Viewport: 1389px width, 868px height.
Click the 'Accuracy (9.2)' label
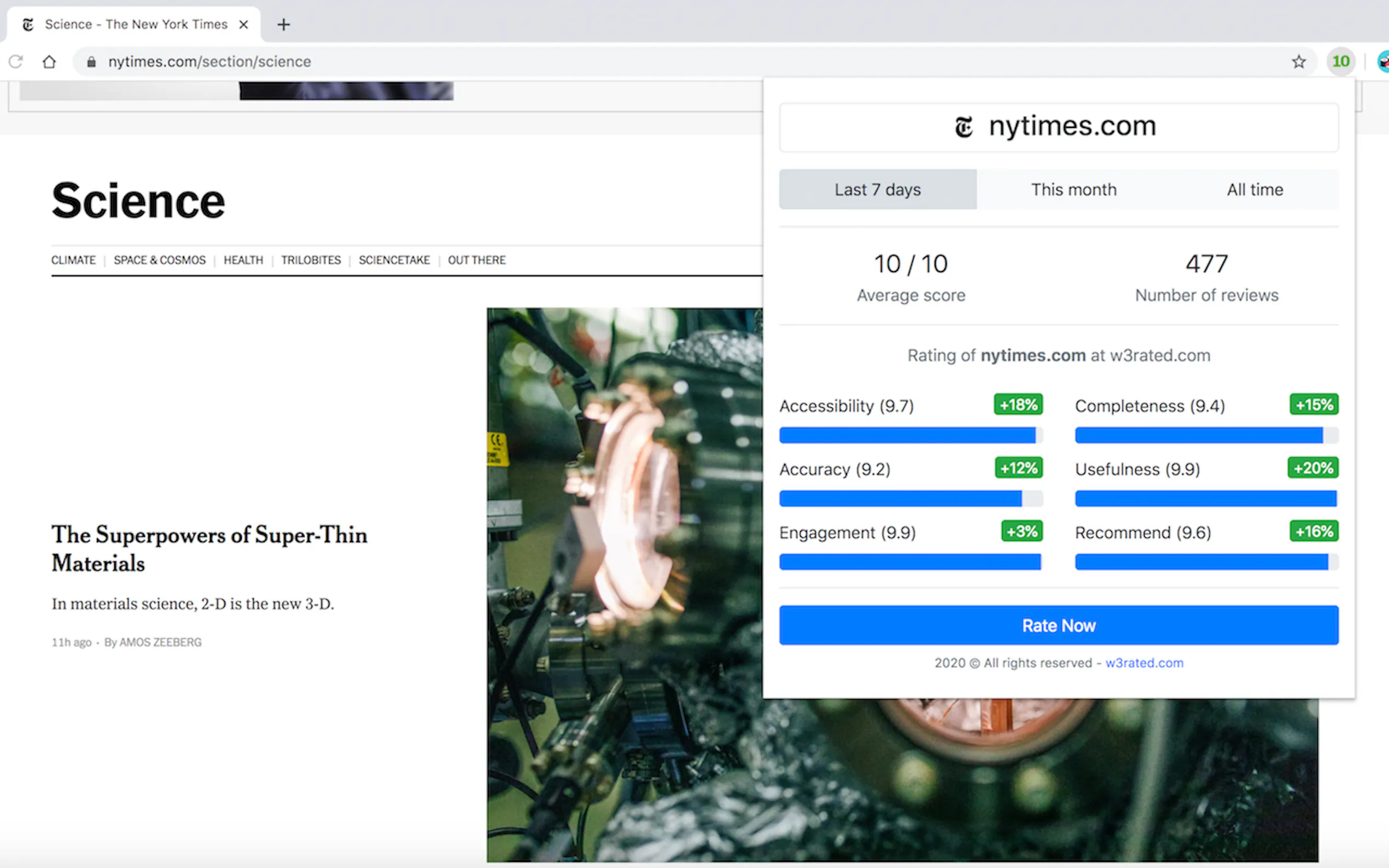835,469
